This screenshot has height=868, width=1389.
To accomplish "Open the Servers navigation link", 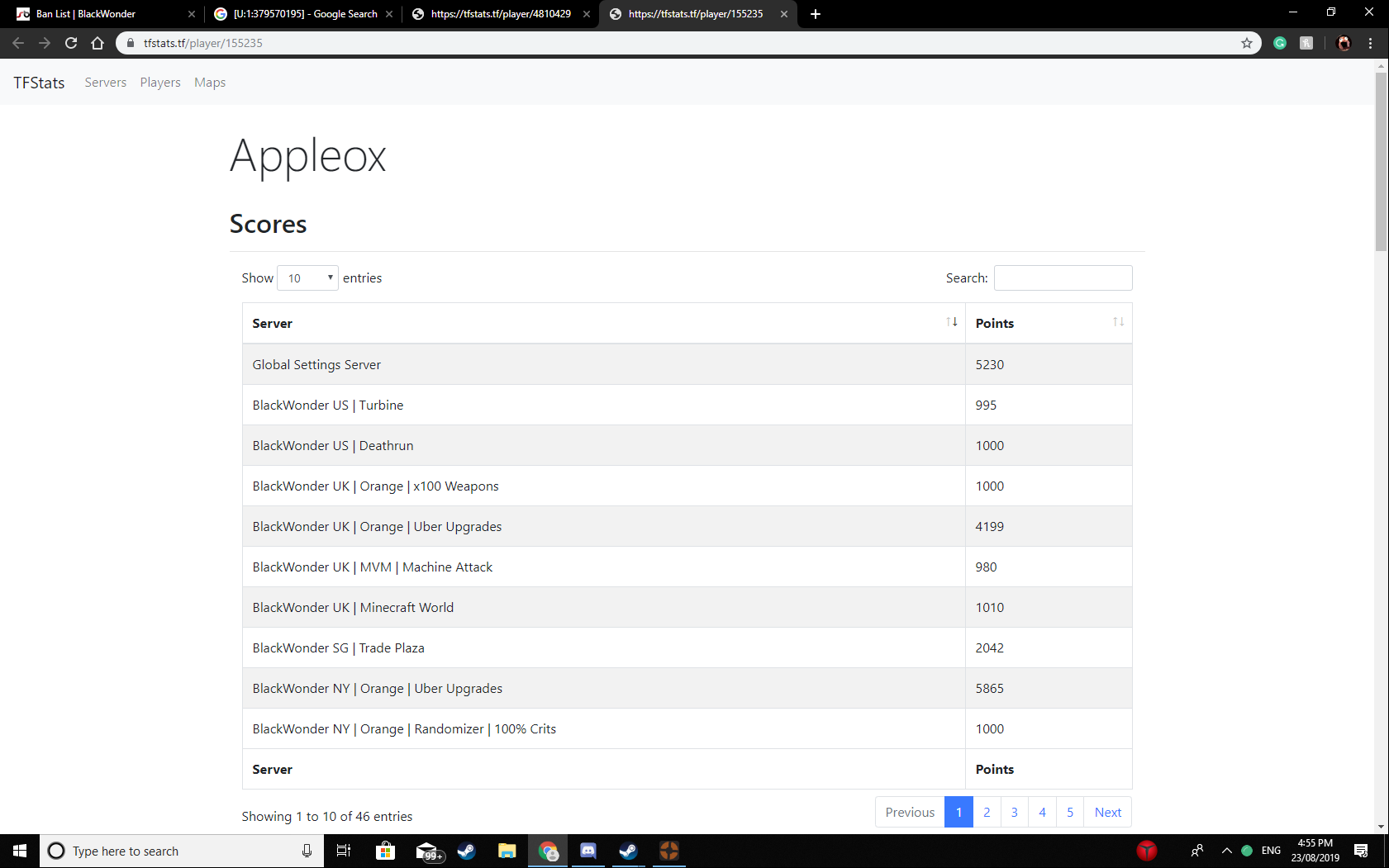I will click(106, 83).
